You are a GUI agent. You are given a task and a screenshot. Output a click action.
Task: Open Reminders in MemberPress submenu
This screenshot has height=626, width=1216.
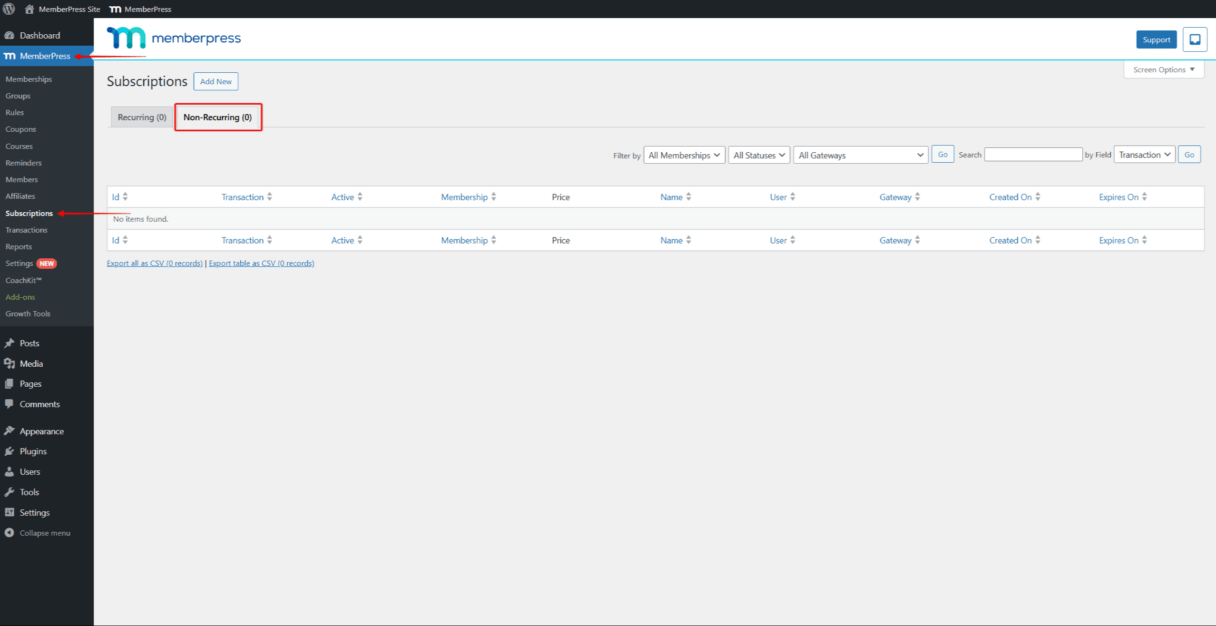point(24,163)
